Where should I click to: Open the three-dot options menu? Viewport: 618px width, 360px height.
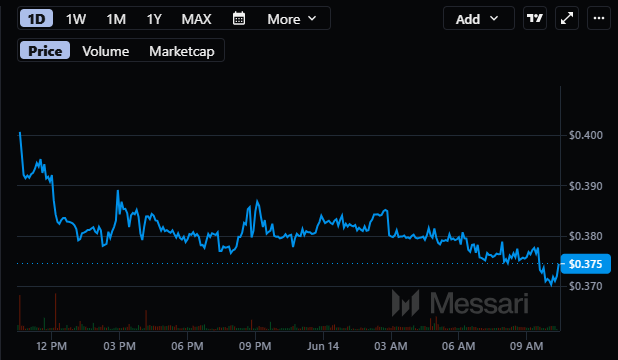(x=599, y=18)
